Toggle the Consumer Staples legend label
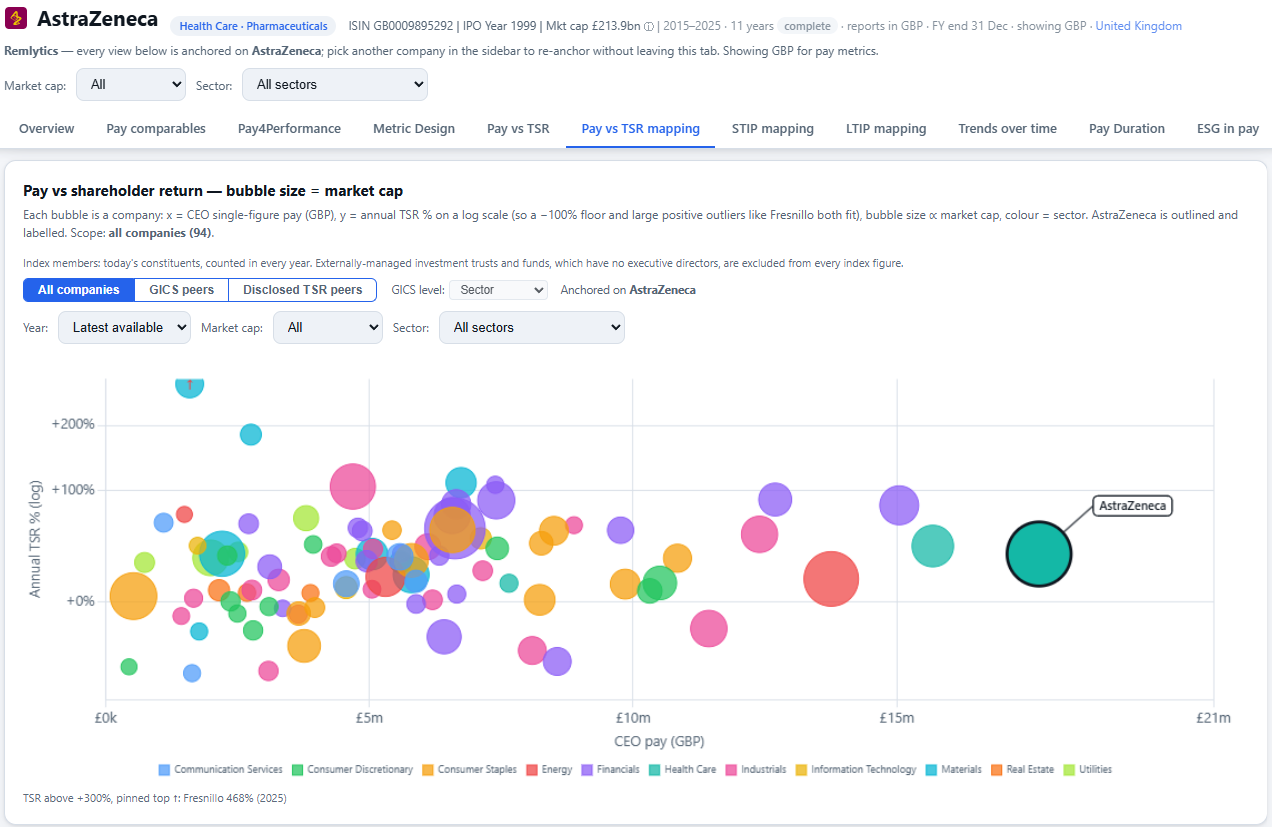Image resolution: width=1272 pixels, height=827 pixels. click(x=477, y=770)
